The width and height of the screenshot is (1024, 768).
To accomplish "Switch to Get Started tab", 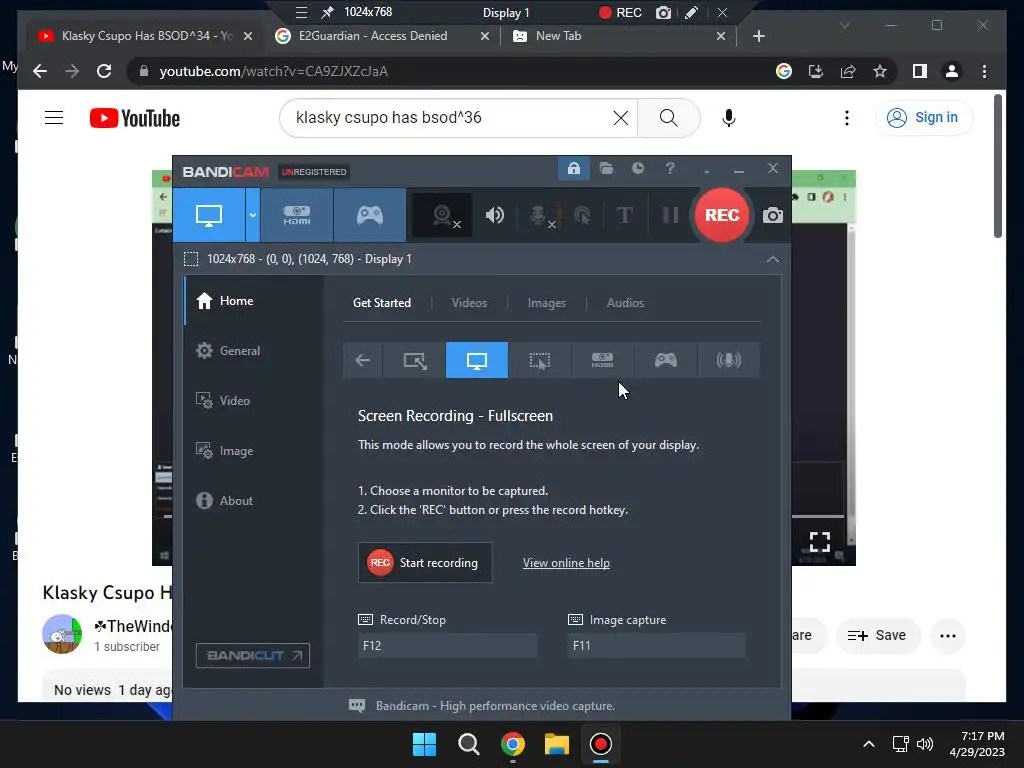I will (x=382, y=303).
